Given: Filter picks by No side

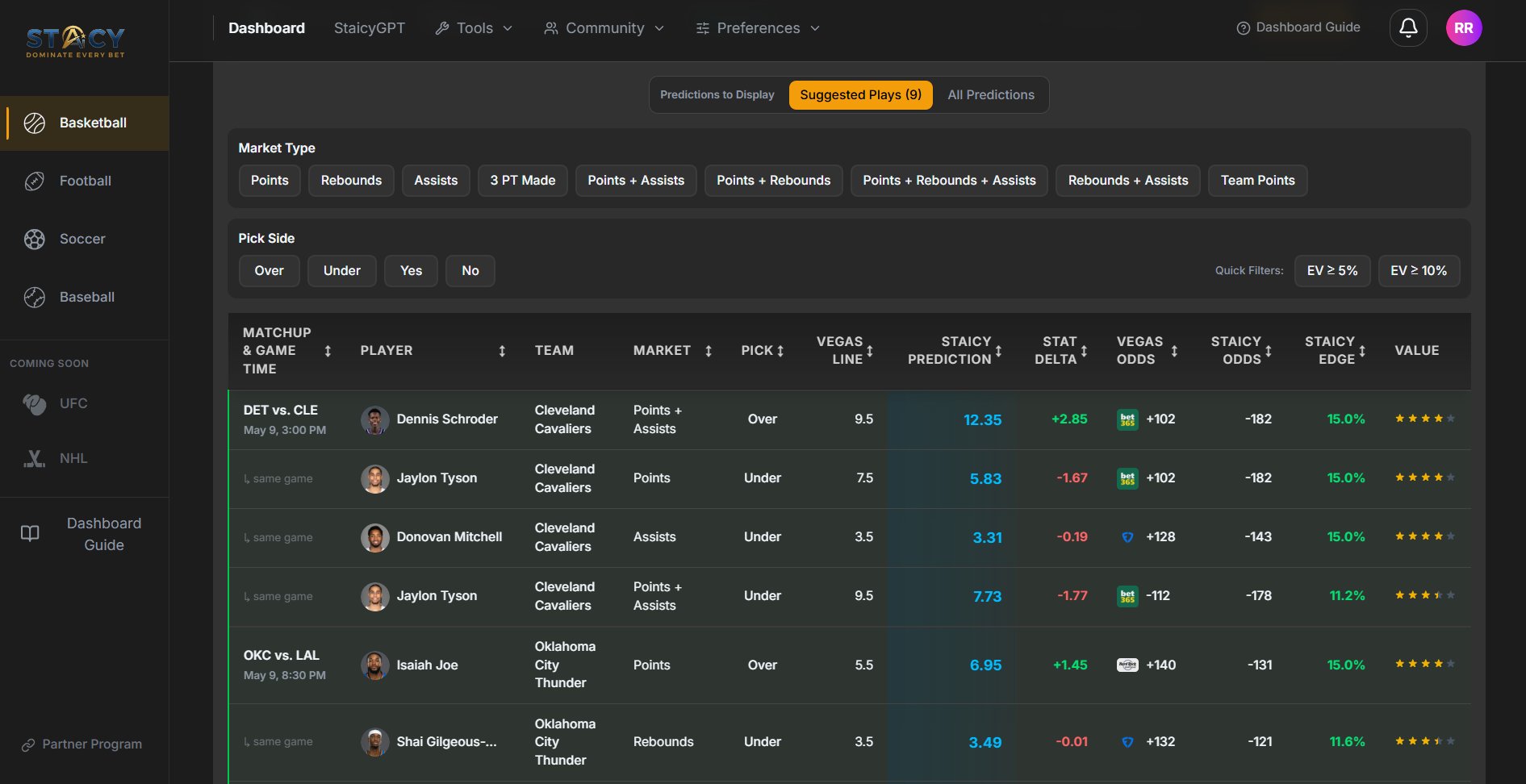Looking at the screenshot, I should click(470, 271).
